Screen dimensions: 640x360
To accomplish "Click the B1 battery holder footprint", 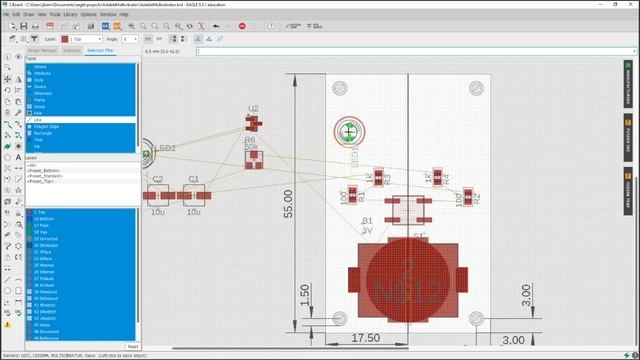I will (408, 279).
